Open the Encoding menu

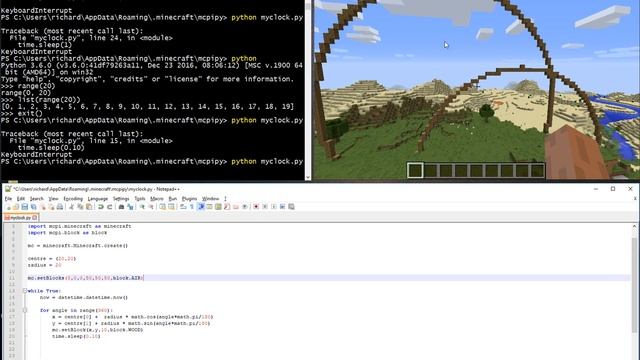[73, 199]
